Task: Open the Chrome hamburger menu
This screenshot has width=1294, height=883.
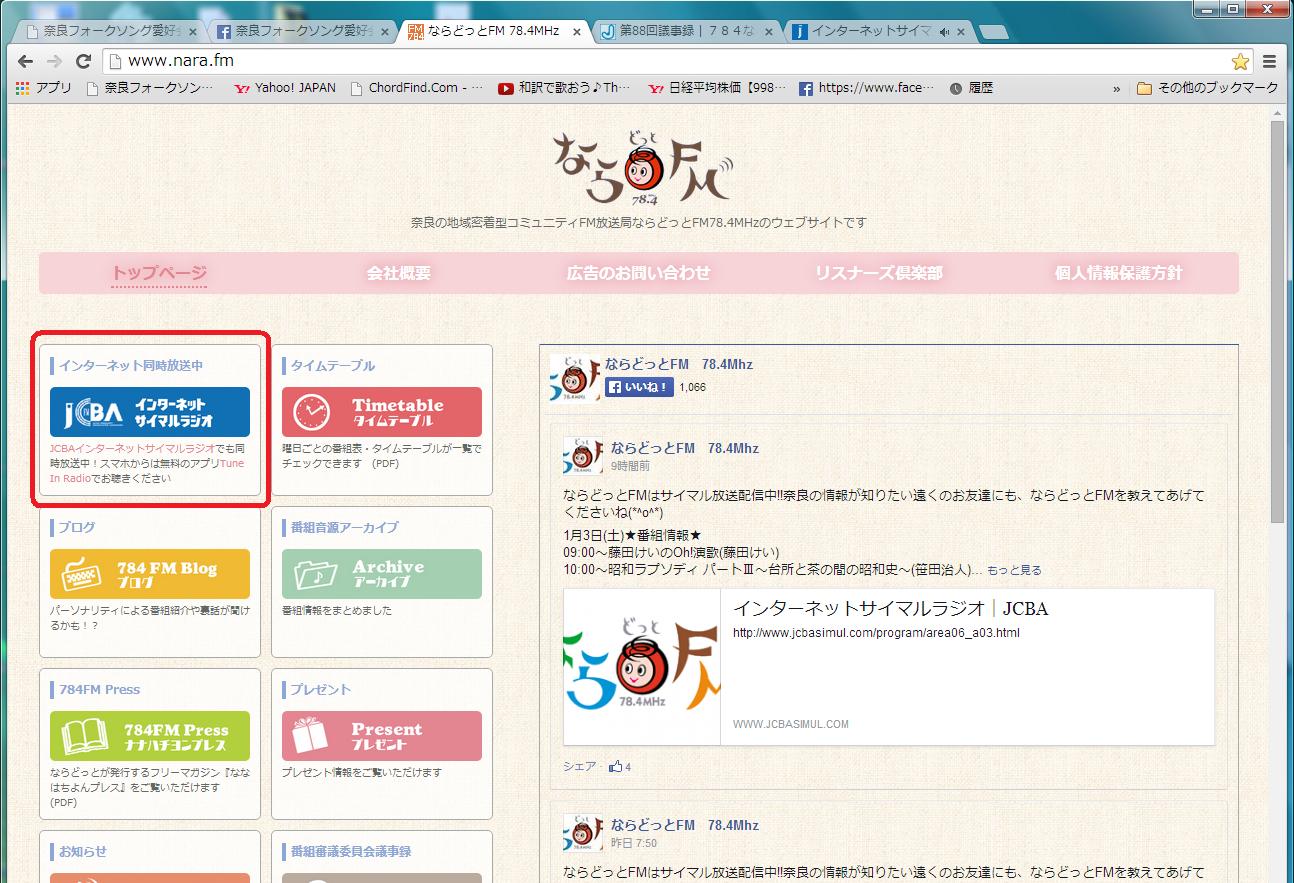Action: pos(1270,61)
